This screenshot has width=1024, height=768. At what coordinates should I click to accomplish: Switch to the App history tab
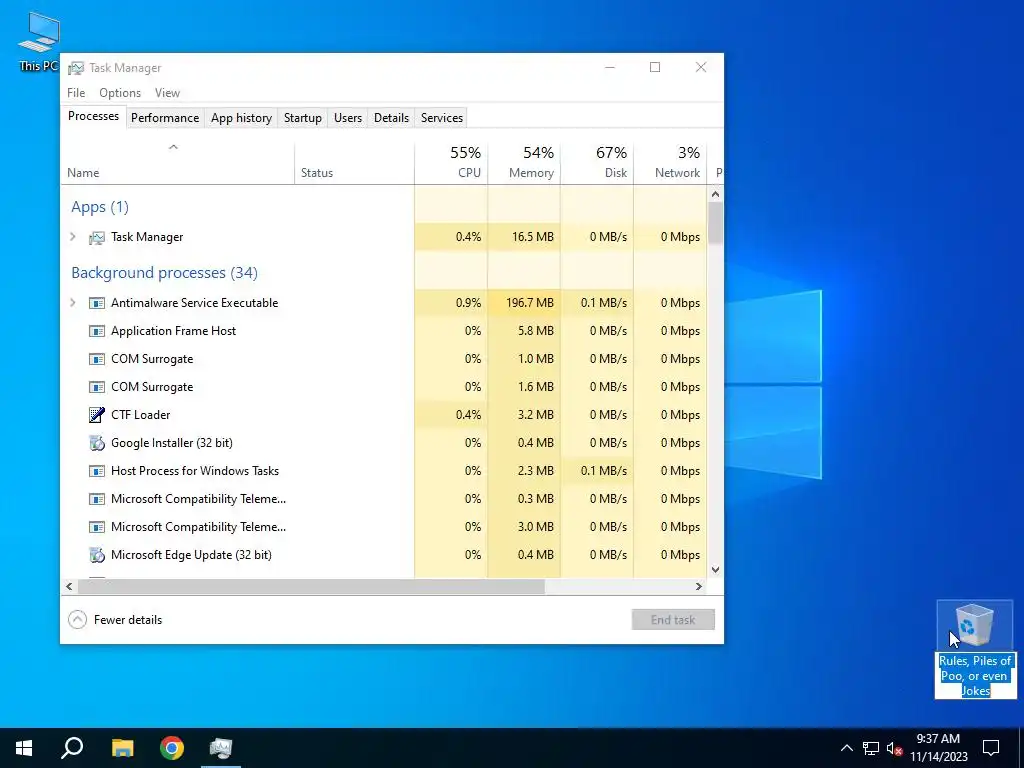241,118
